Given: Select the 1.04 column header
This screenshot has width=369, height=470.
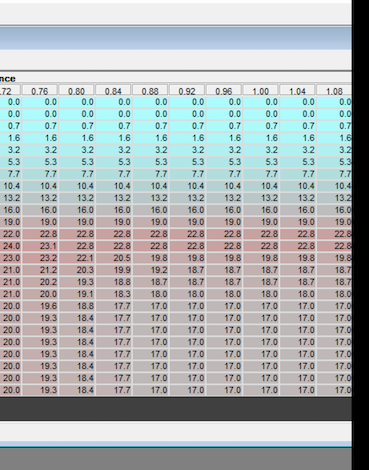Looking at the screenshot, I should 298,90.
